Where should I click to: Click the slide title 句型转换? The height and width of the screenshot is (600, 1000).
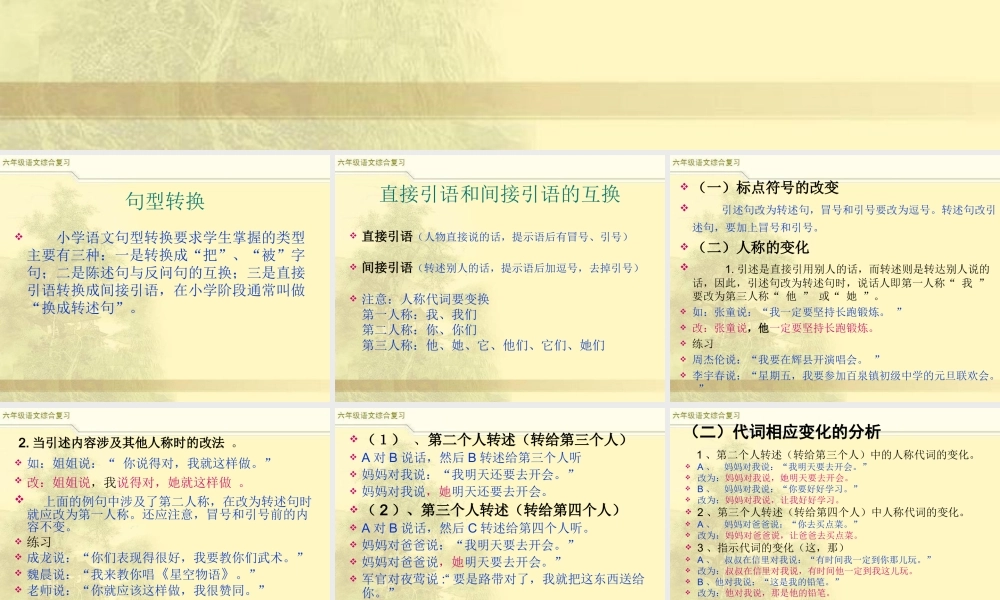pyautogui.click(x=165, y=201)
